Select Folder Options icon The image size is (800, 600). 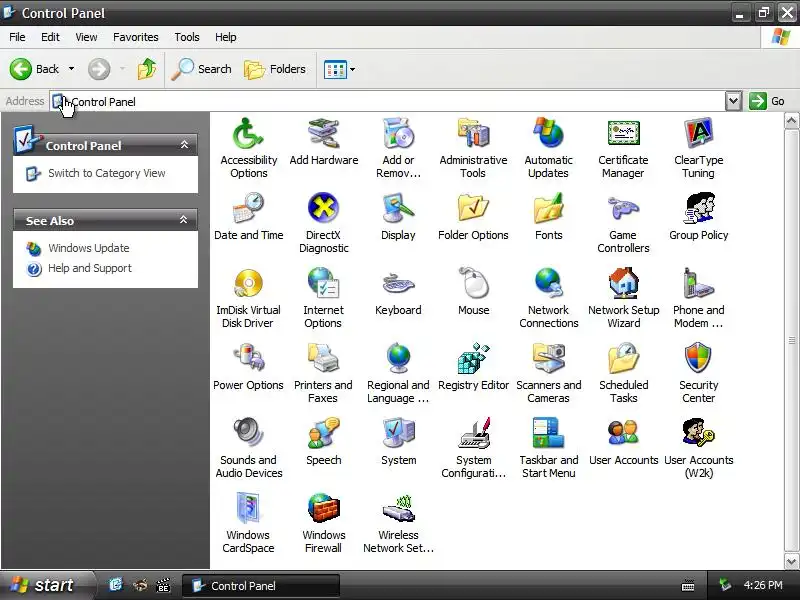coord(473,208)
